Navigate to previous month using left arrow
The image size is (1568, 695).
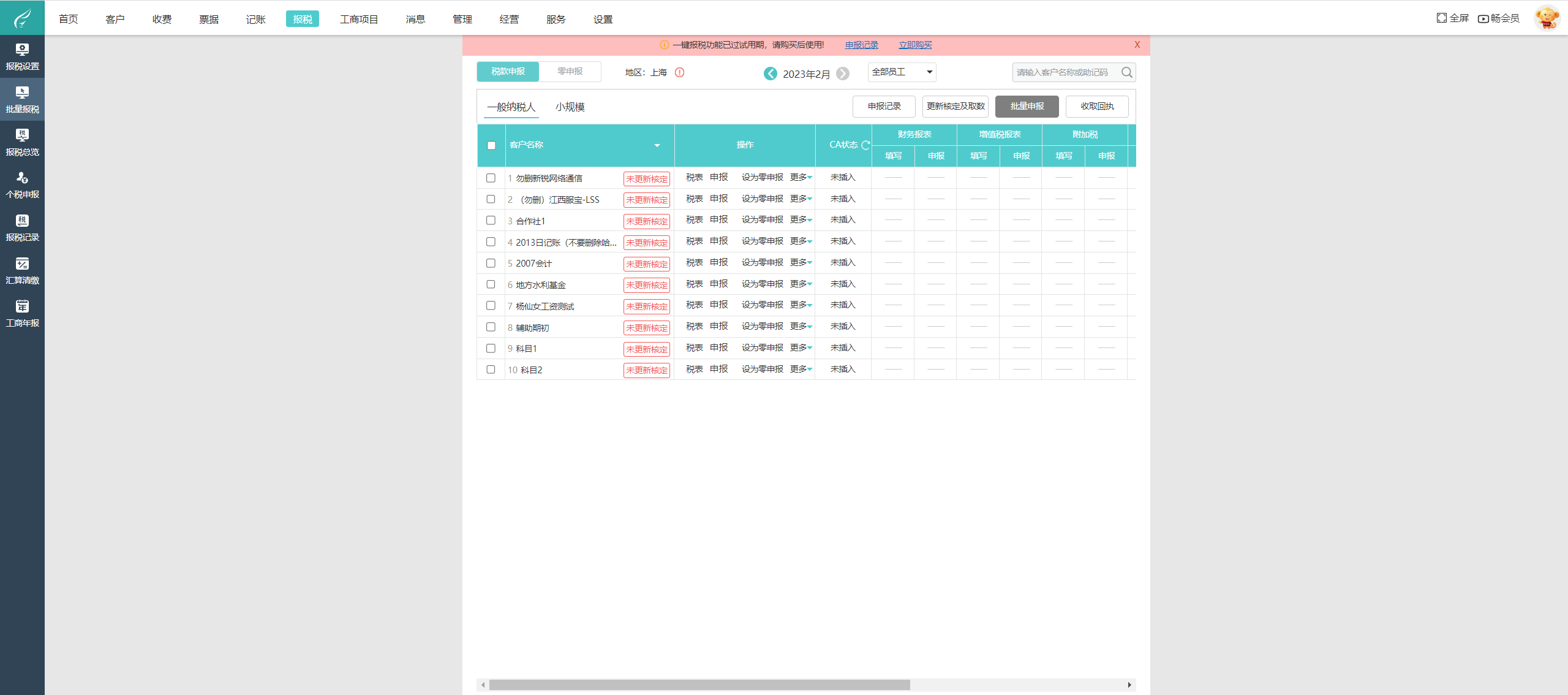coord(769,72)
